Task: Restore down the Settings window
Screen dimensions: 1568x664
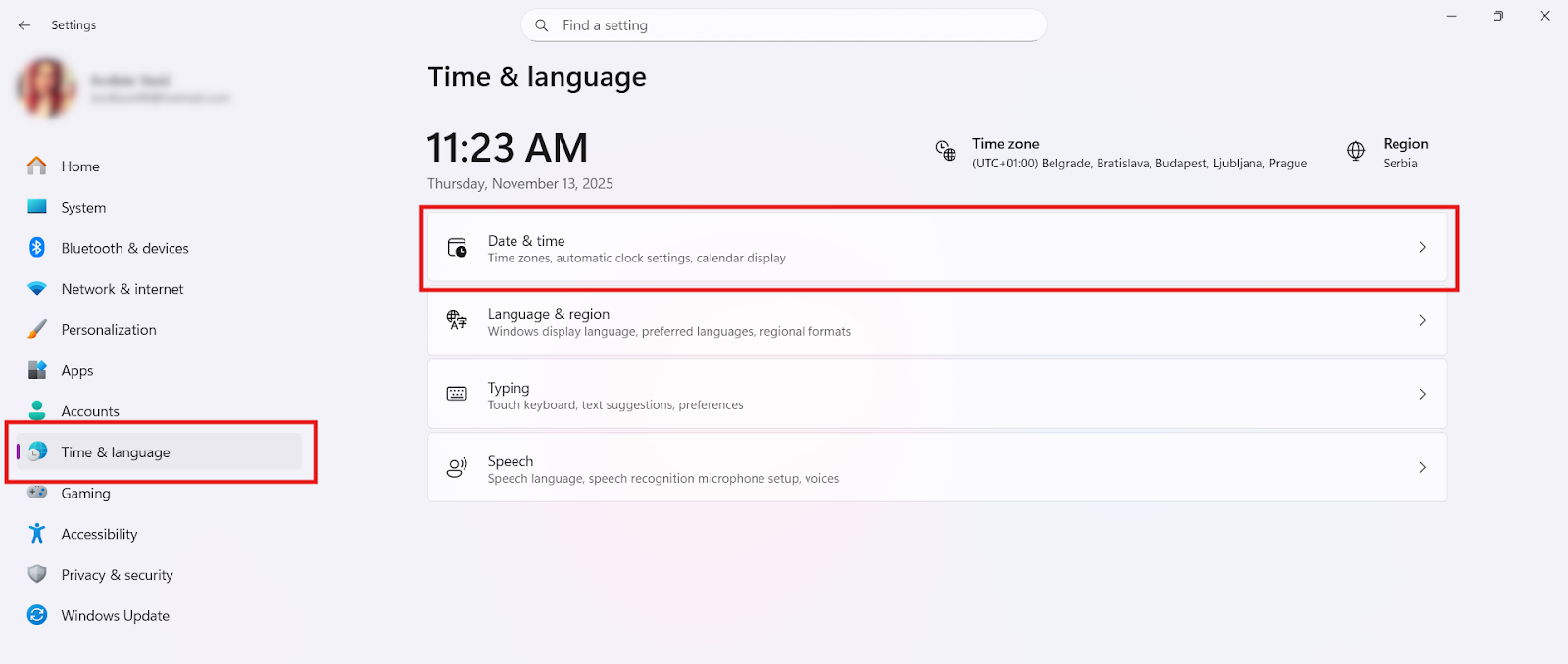Action: pos(1498,16)
